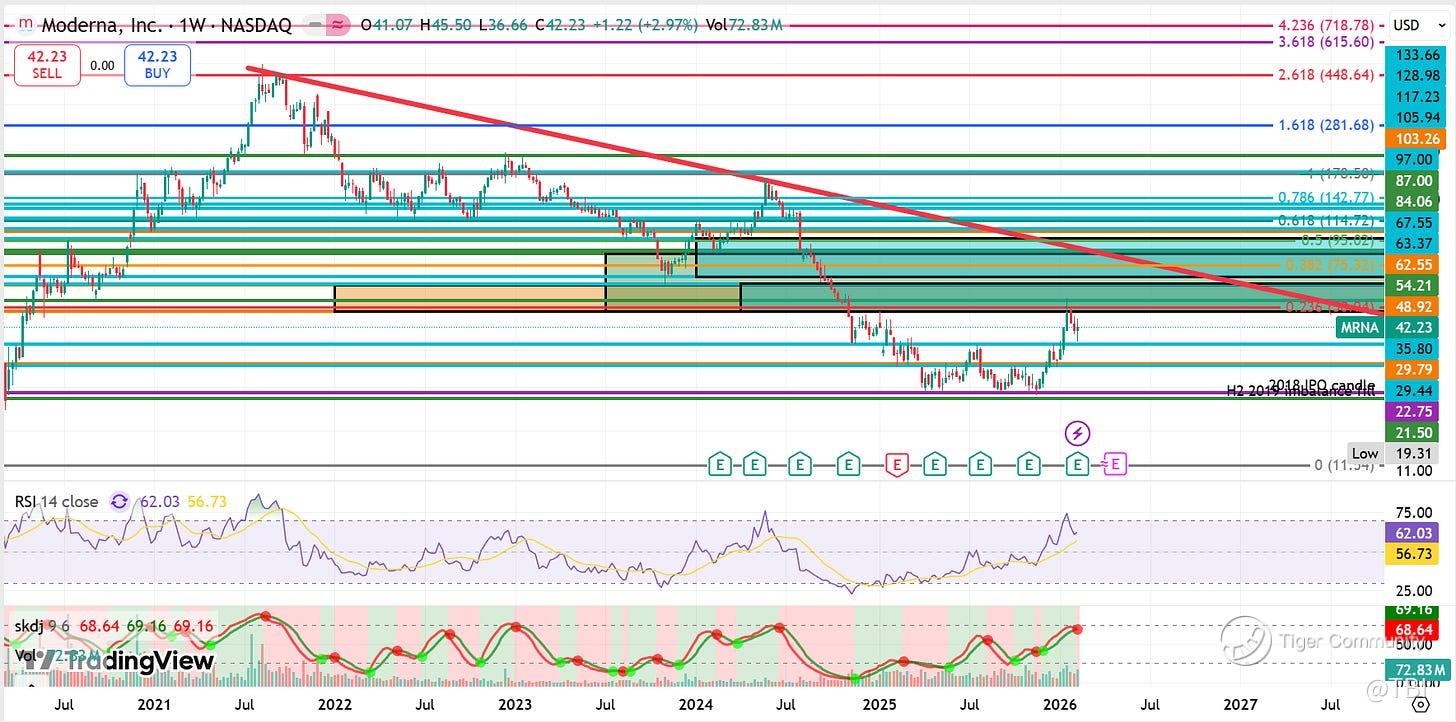1456x722 pixels.
Task: Click the change value +1.22 (+2.97%)
Action: (x=645, y=25)
